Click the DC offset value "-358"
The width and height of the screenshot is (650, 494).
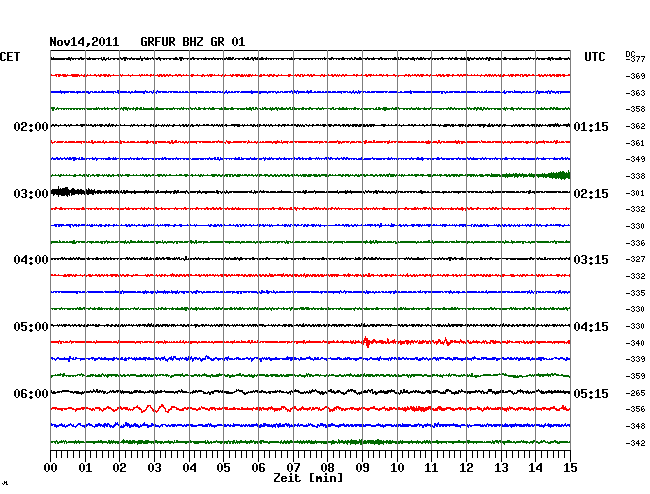635,109
